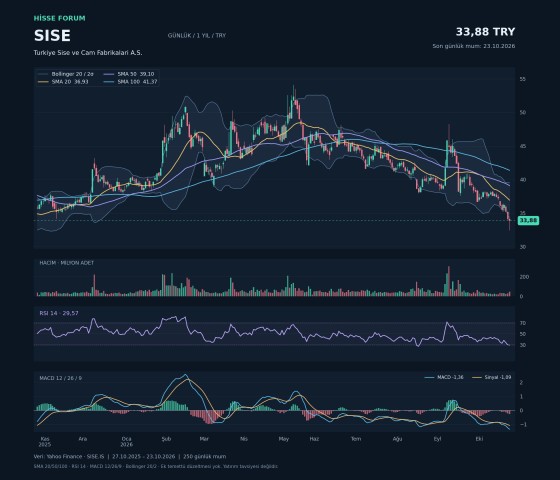Click the 200 volume axis label
This screenshot has height=480, width=560.
click(524, 277)
